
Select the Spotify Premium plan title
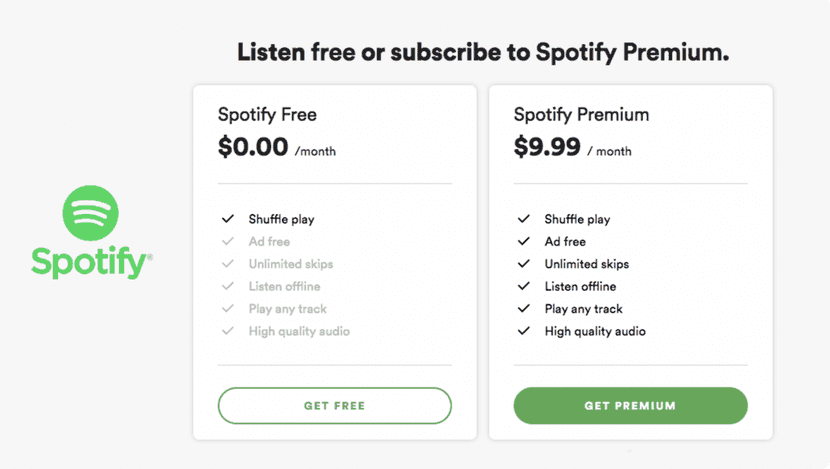coord(581,115)
